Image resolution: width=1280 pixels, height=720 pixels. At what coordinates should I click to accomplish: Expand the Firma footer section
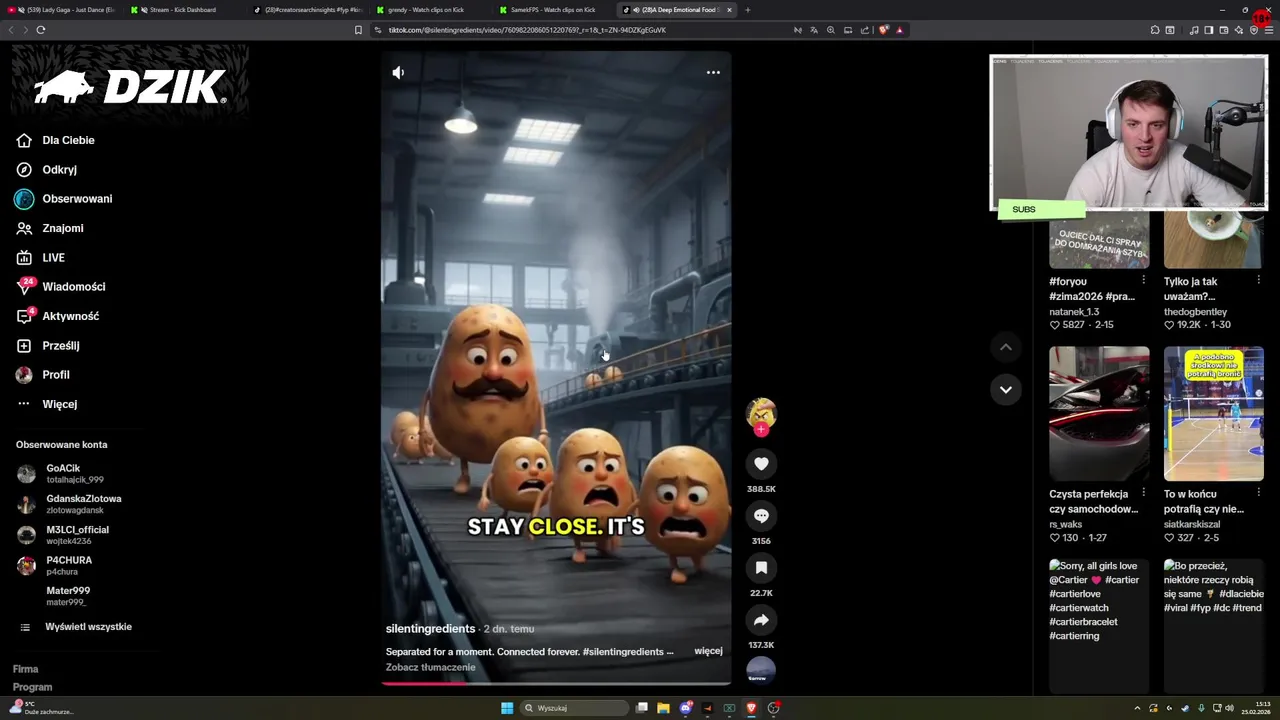25,669
